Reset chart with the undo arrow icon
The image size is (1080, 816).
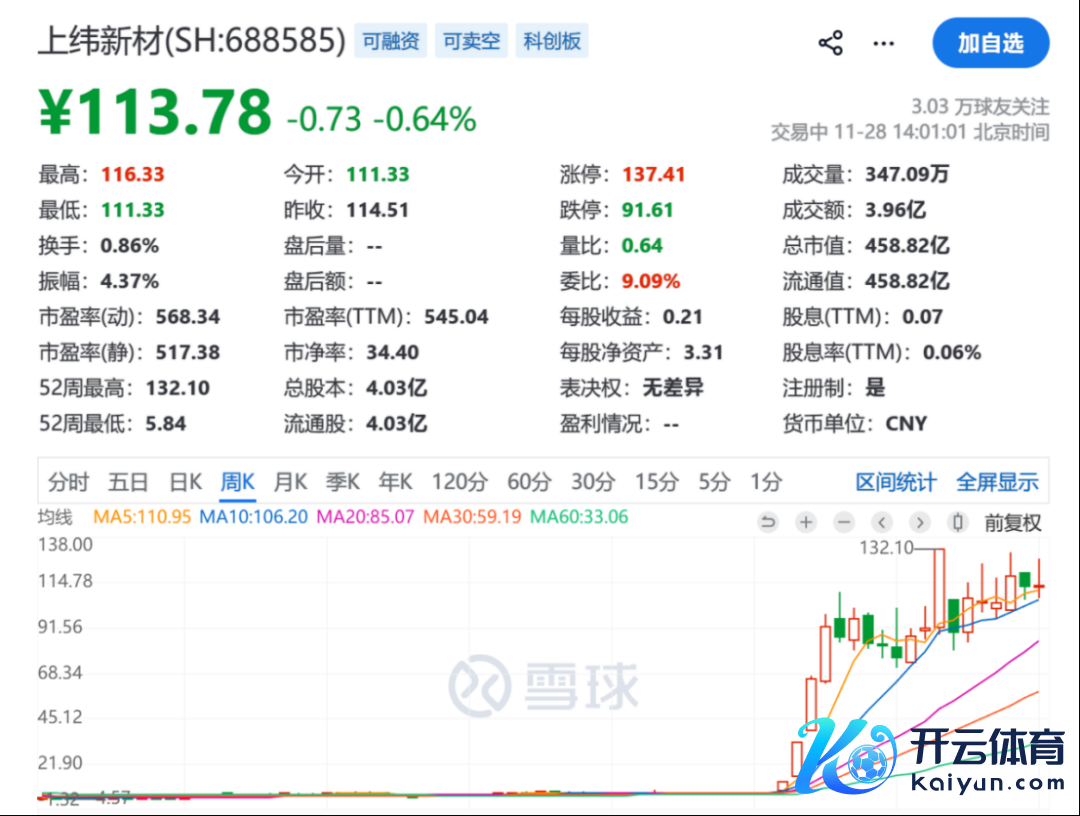click(768, 522)
